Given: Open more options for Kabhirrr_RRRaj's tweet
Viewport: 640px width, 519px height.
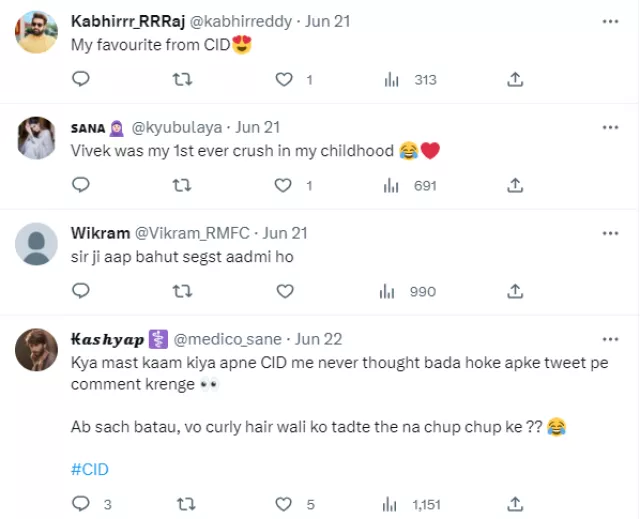Looking at the screenshot, I should click(609, 20).
